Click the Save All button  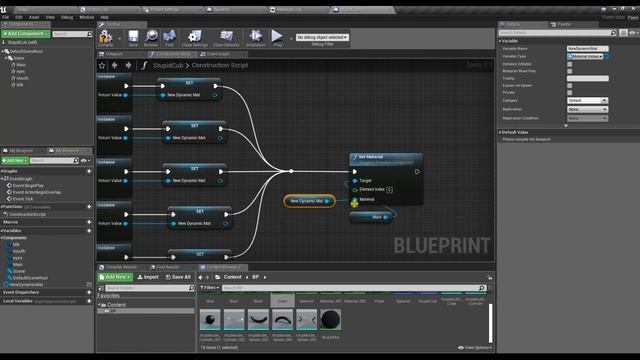tap(178, 277)
